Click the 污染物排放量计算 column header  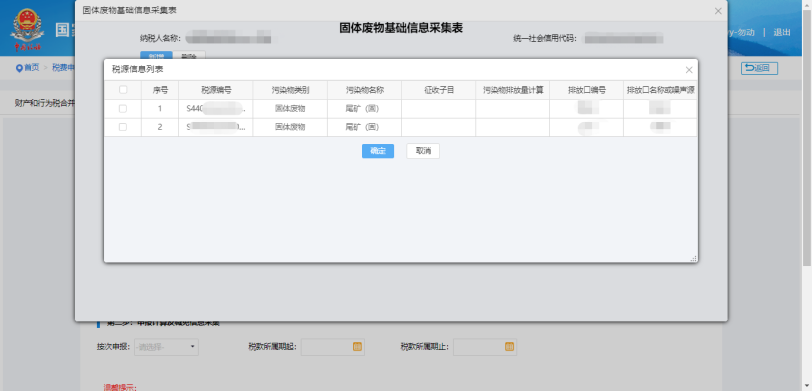pos(513,90)
